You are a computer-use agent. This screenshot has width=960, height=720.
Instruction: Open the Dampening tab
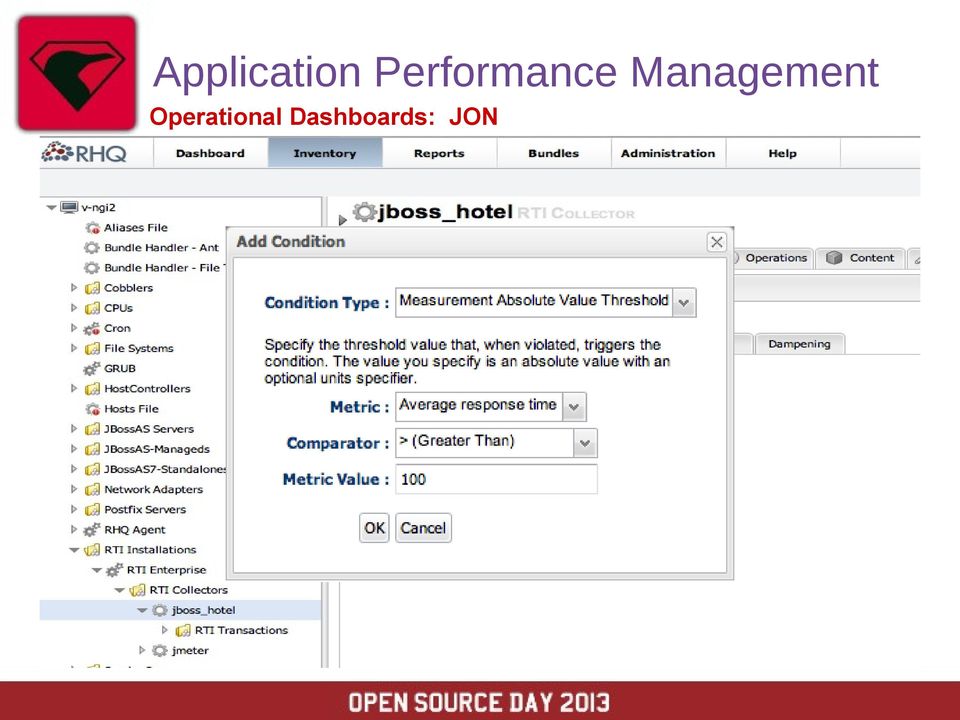point(800,344)
